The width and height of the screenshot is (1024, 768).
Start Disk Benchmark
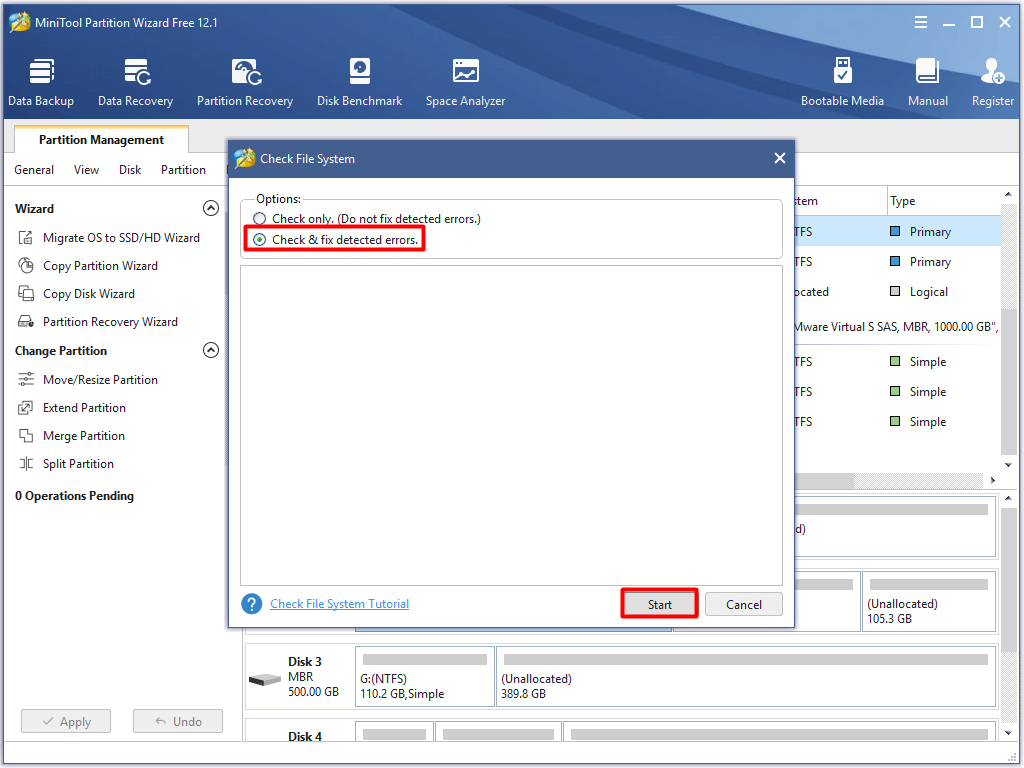[360, 82]
